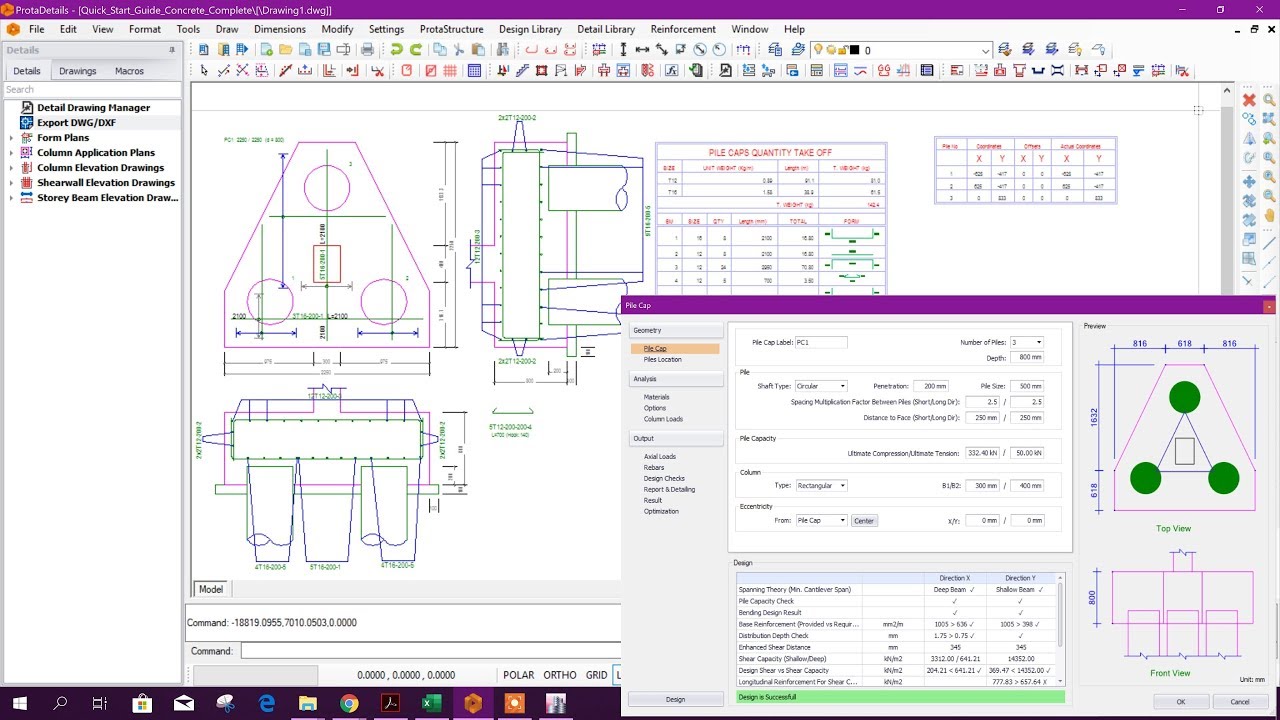This screenshot has width=1280, height=720.
Task: Click the Save diskette icon in the toolbar
Action: click(324, 49)
